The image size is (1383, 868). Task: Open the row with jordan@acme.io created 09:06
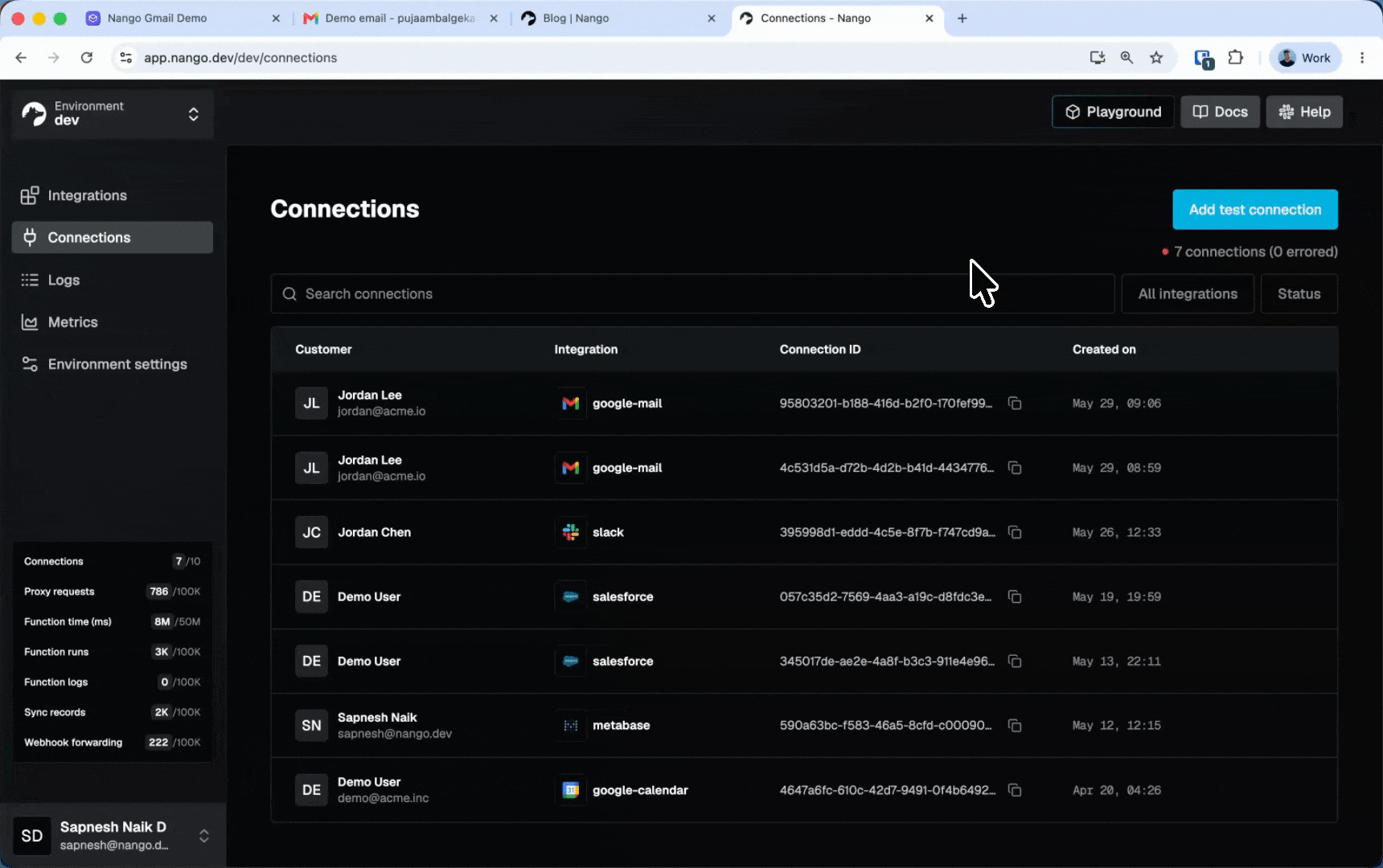click(x=804, y=403)
